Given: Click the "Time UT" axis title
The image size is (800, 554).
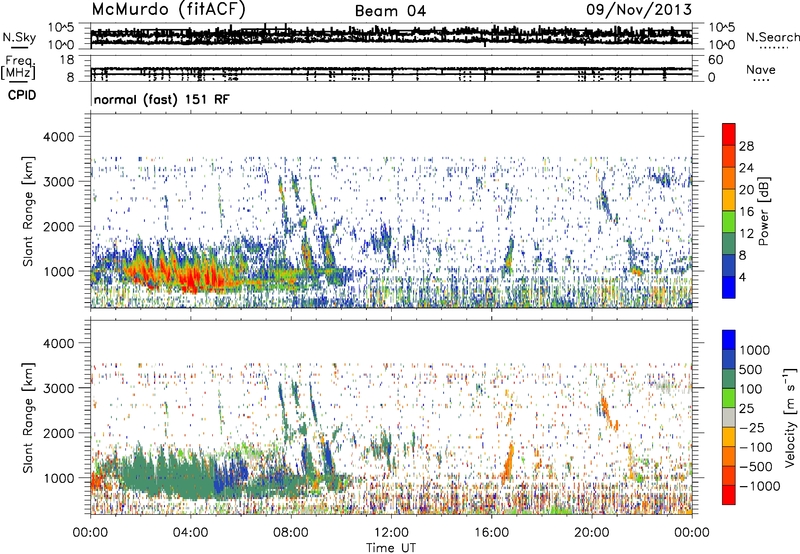Looking at the screenshot, I should pos(391,548).
